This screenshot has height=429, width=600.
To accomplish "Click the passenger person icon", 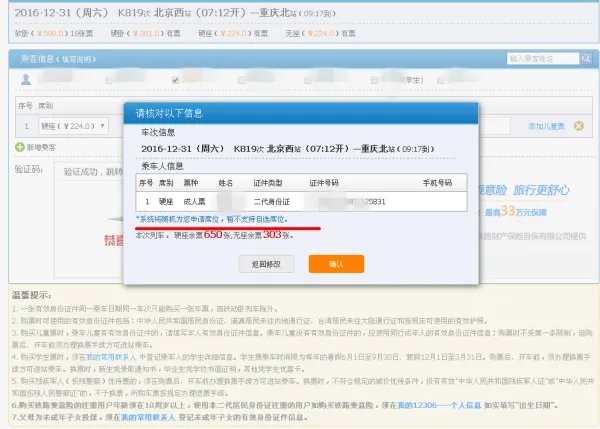I will coord(26,80).
